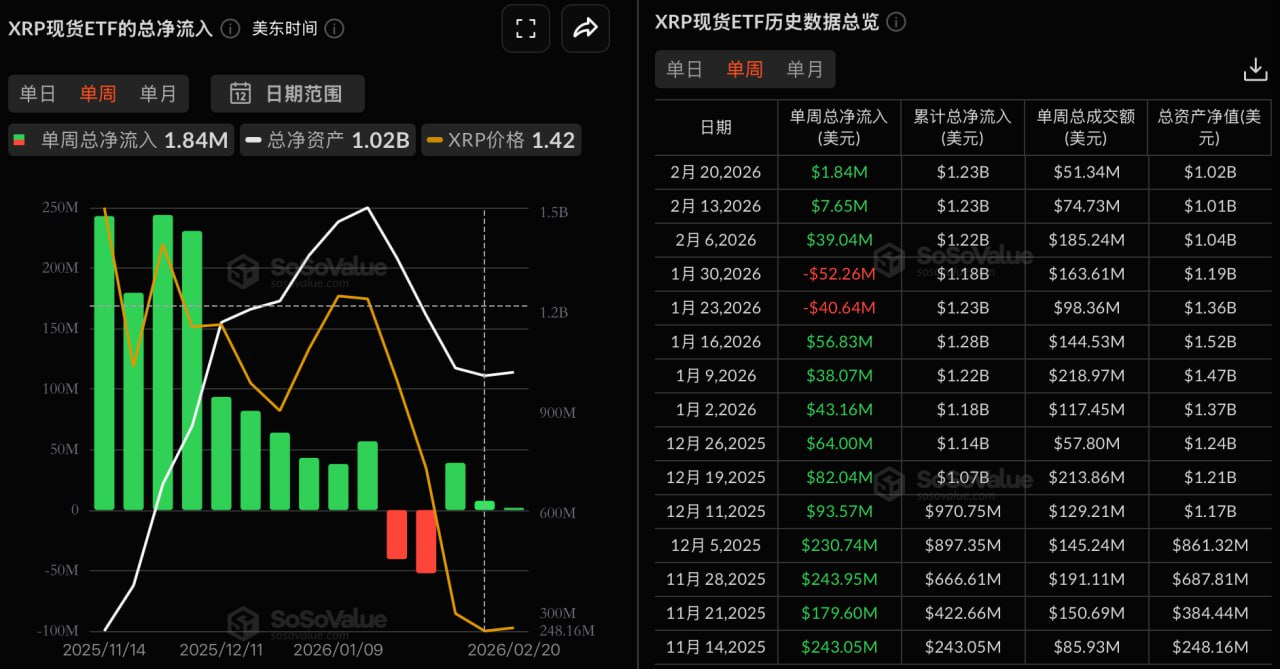
Task: Click the share arrow icon
Action: pos(585,29)
